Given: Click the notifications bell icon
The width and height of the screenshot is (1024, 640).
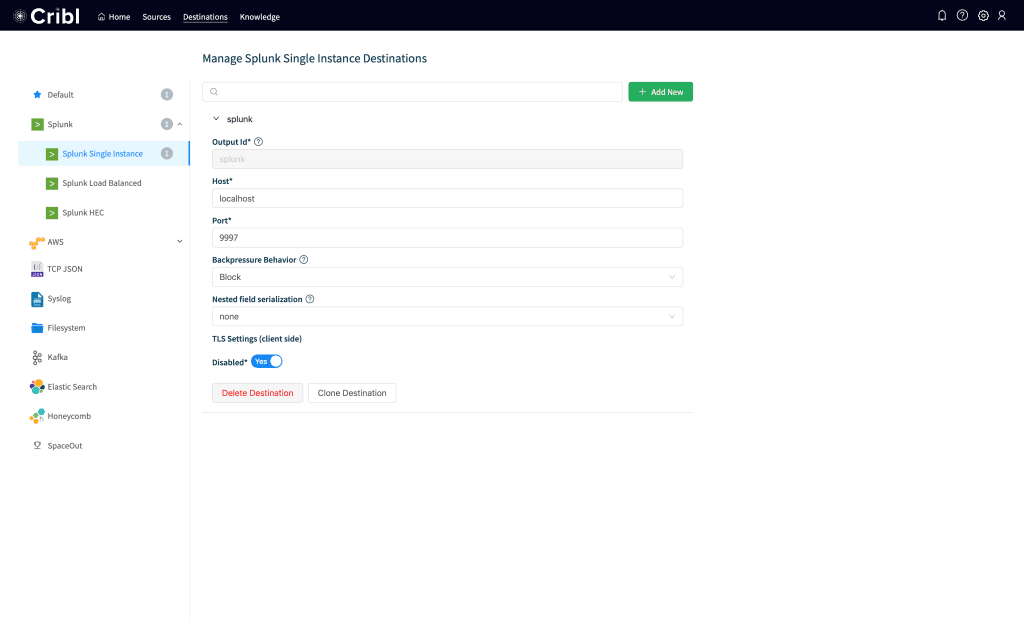Looking at the screenshot, I should coord(942,16).
